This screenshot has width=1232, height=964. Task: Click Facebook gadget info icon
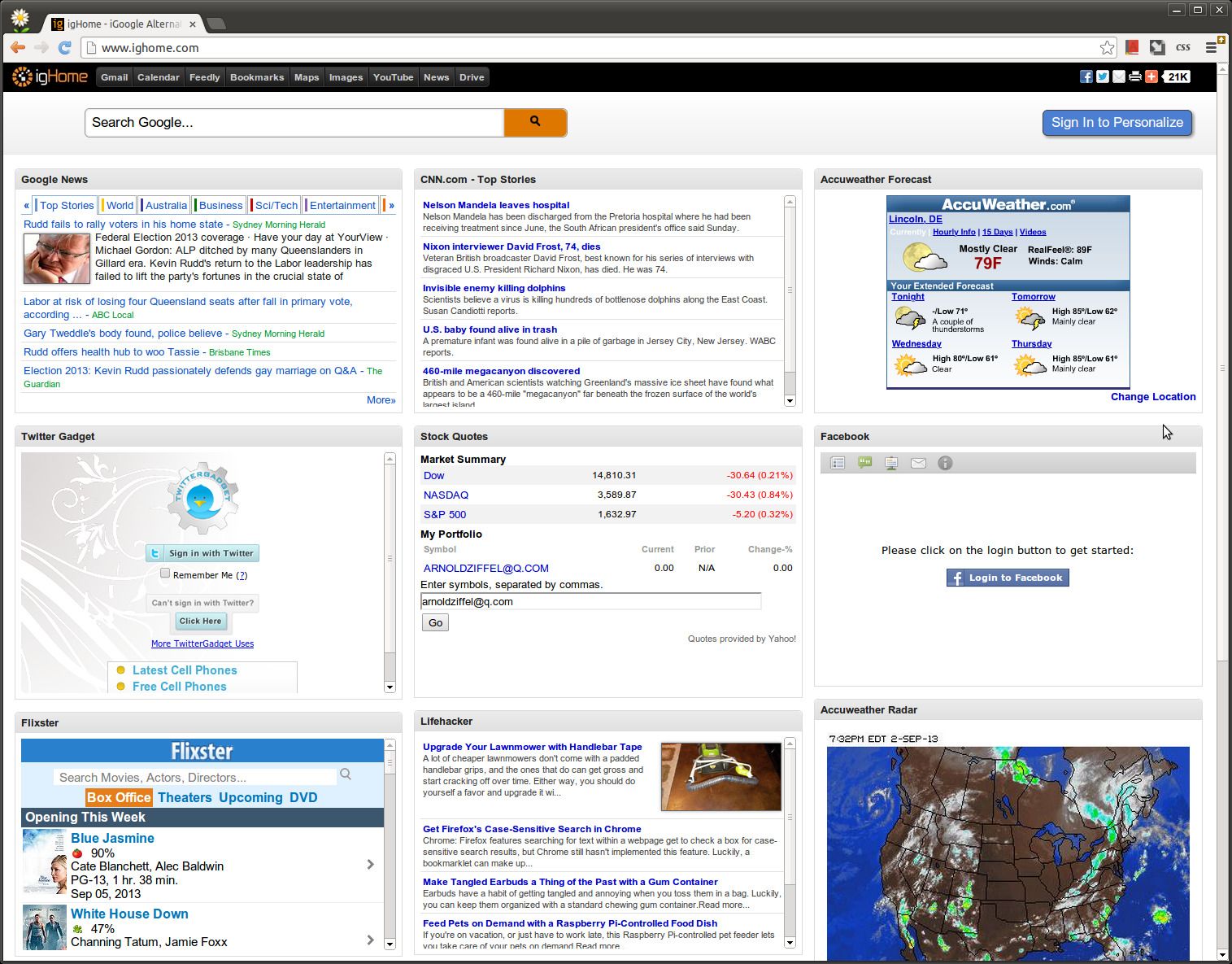click(x=945, y=463)
